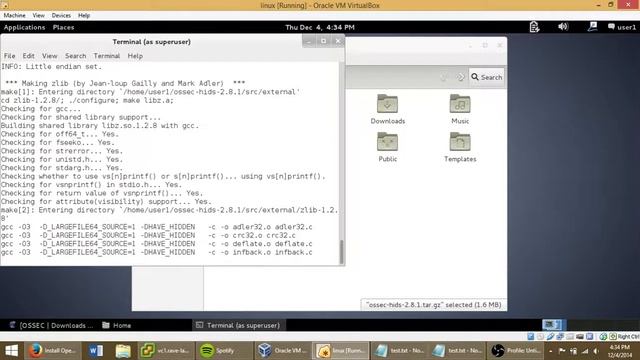Open the terminal Edit menu
The image size is (640, 360).
tap(29, 56)
